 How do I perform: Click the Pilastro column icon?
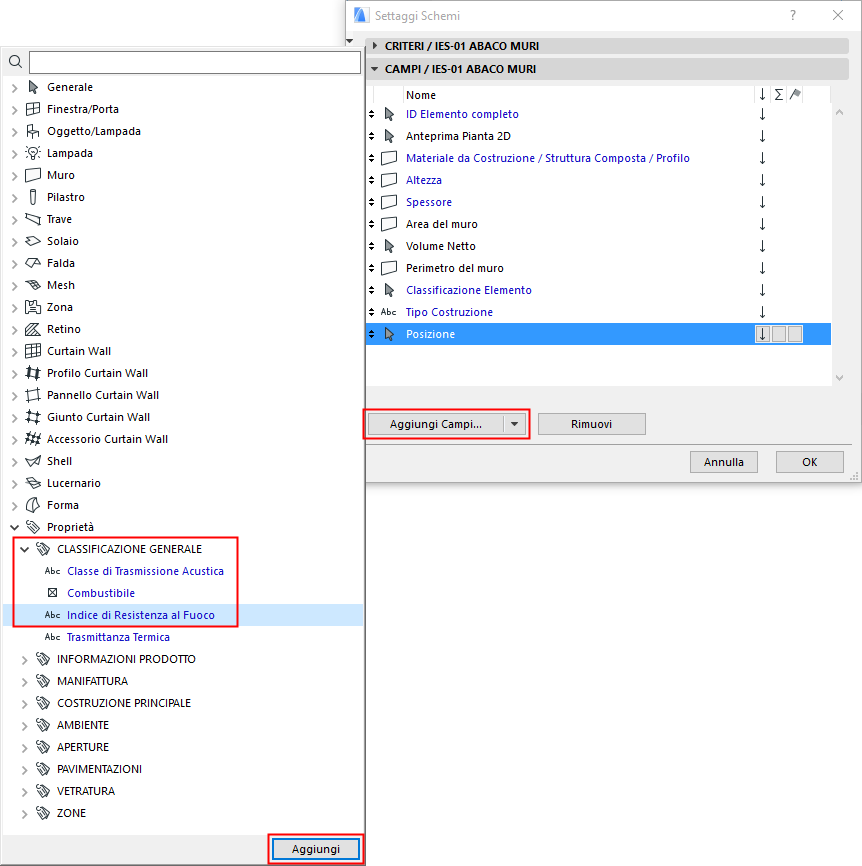tap(33, 197)
